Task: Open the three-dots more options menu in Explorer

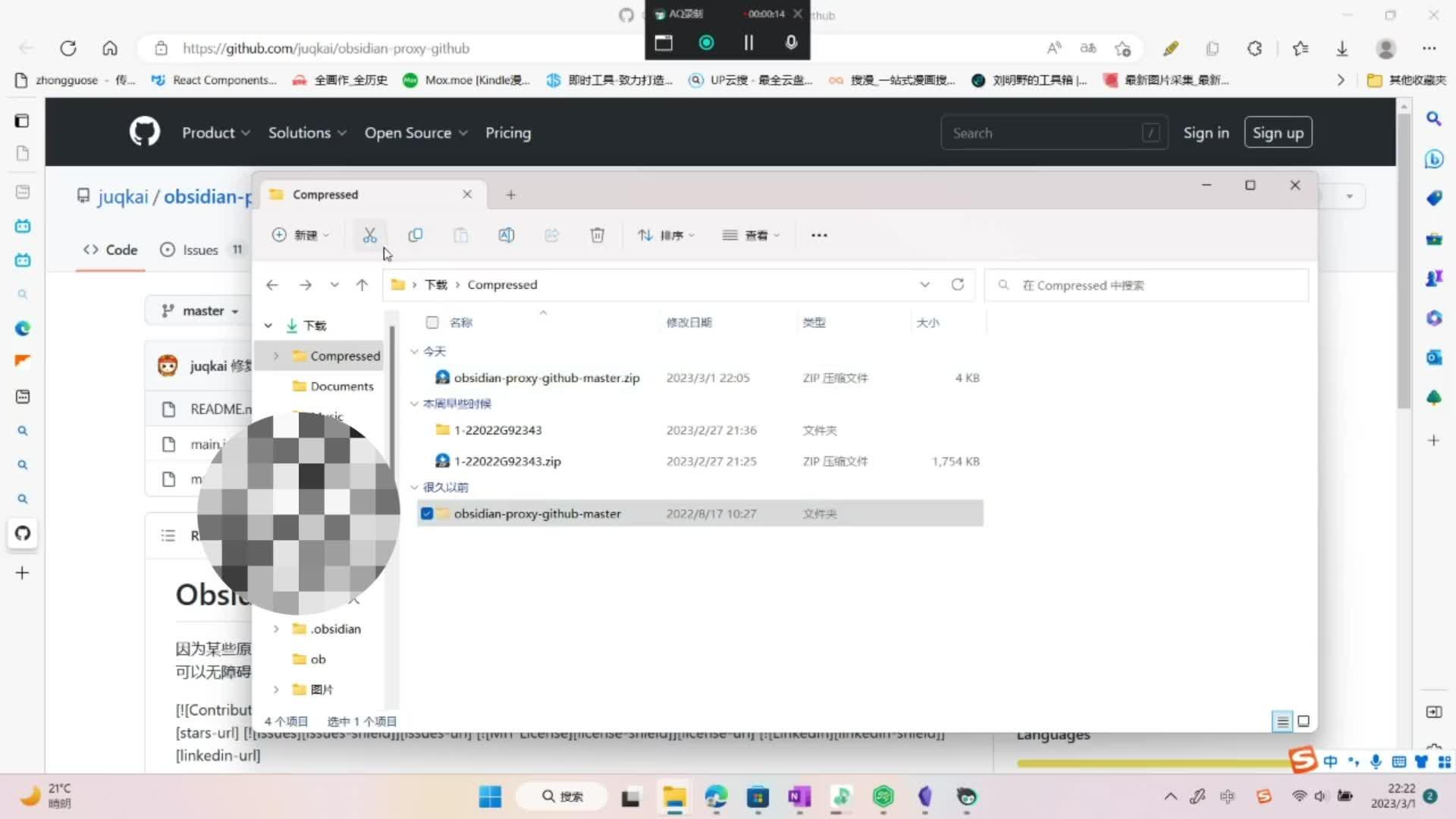Action: point(819,235)
